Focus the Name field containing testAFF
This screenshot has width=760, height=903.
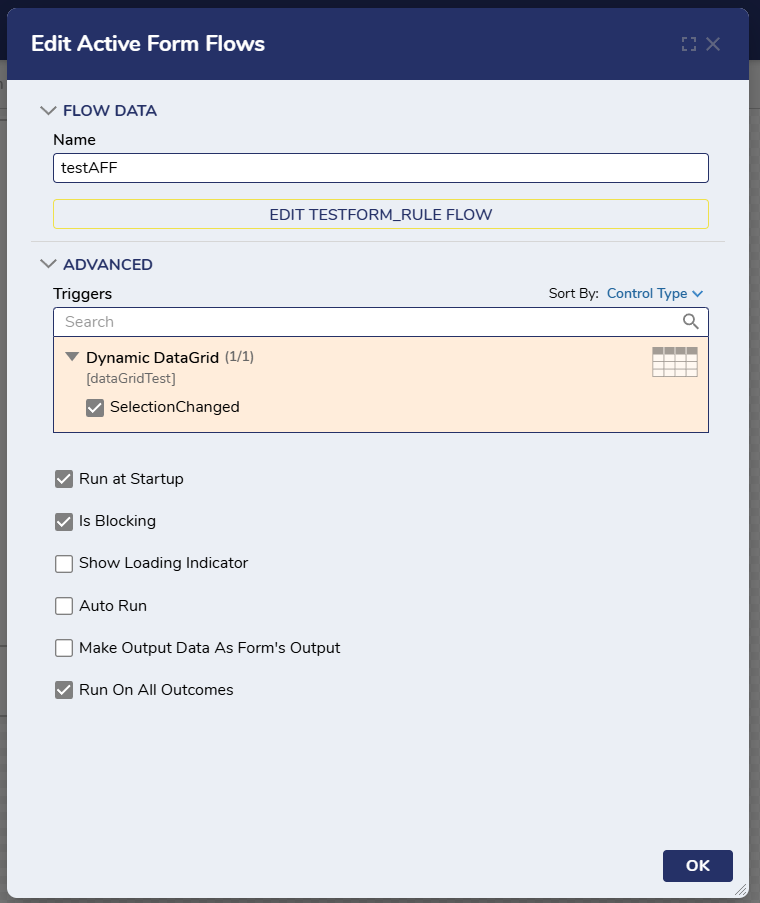381,168
